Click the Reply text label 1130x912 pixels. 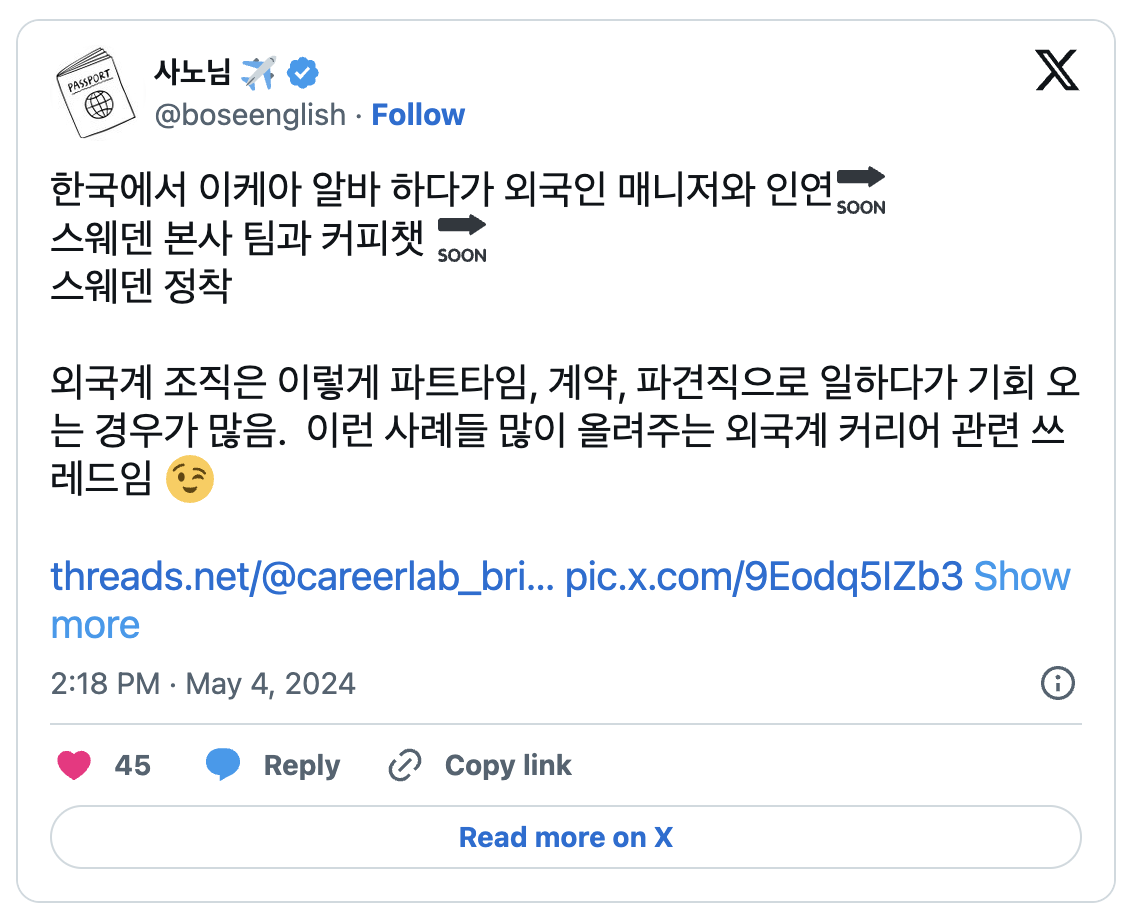point(303,764)
